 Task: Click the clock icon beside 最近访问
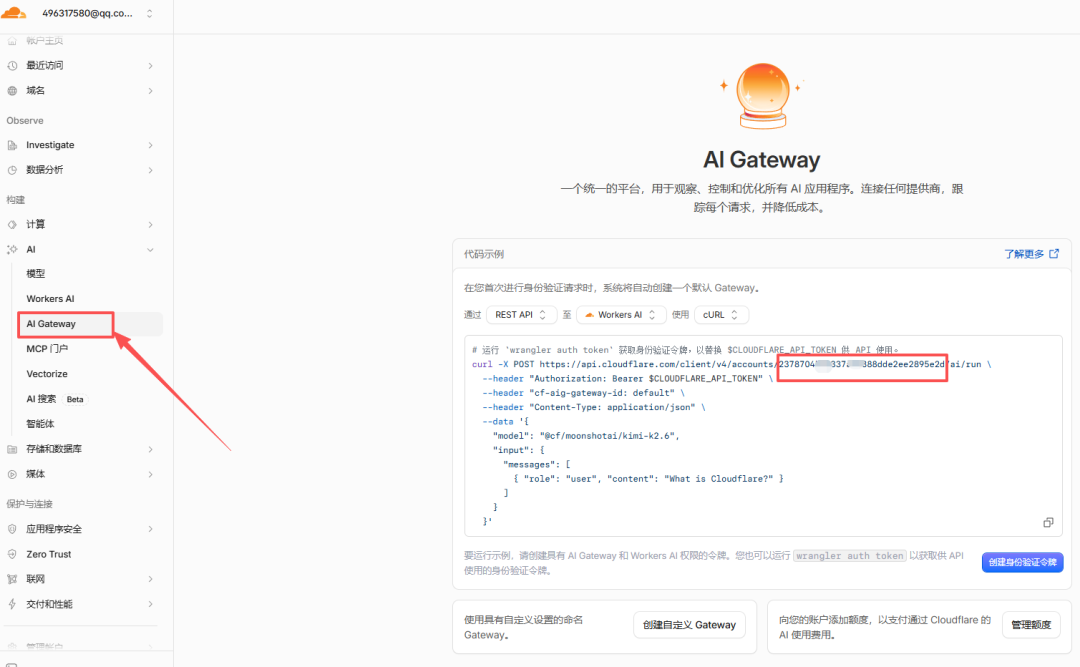[12, 65]
